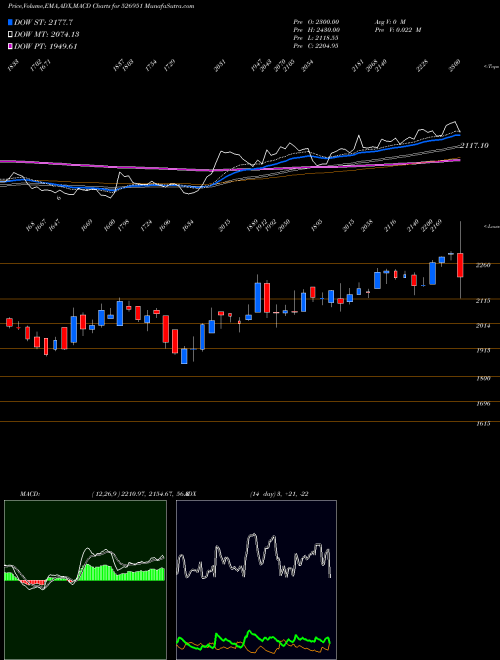Click the 'Pre H' high price value

[316, 30]
